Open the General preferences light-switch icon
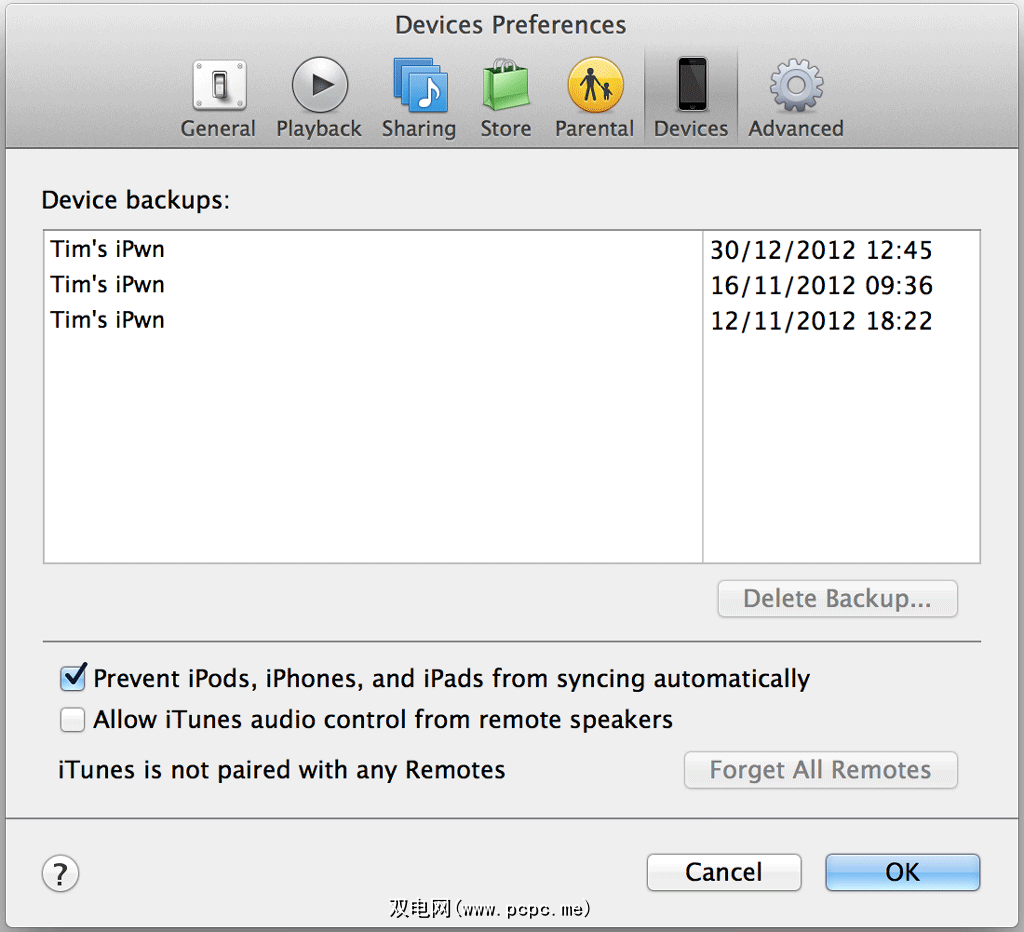This screenshot has height=932, width=1024. (x=218, y=85)
